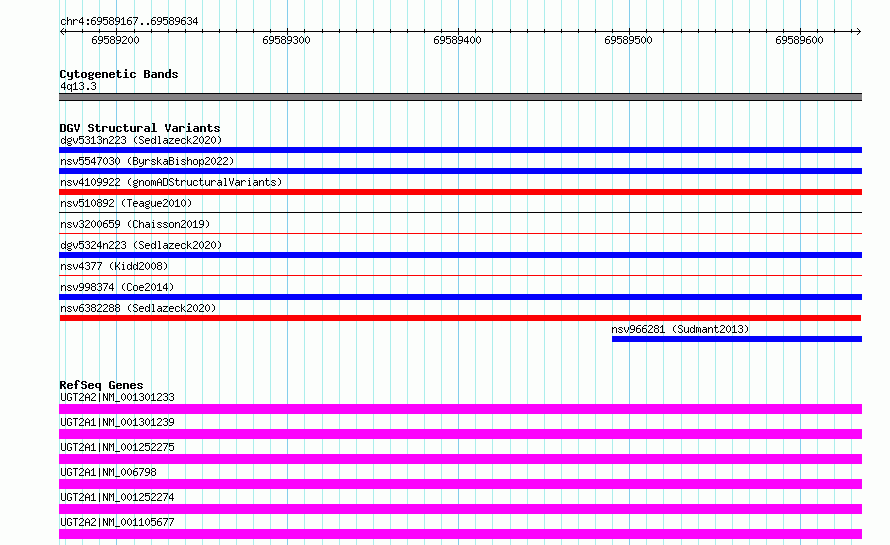The height and width of the screenshot is (545, 890).
Task: Select the UGT2A1|NM_001252274 gene label
Action: click(117, 497)
